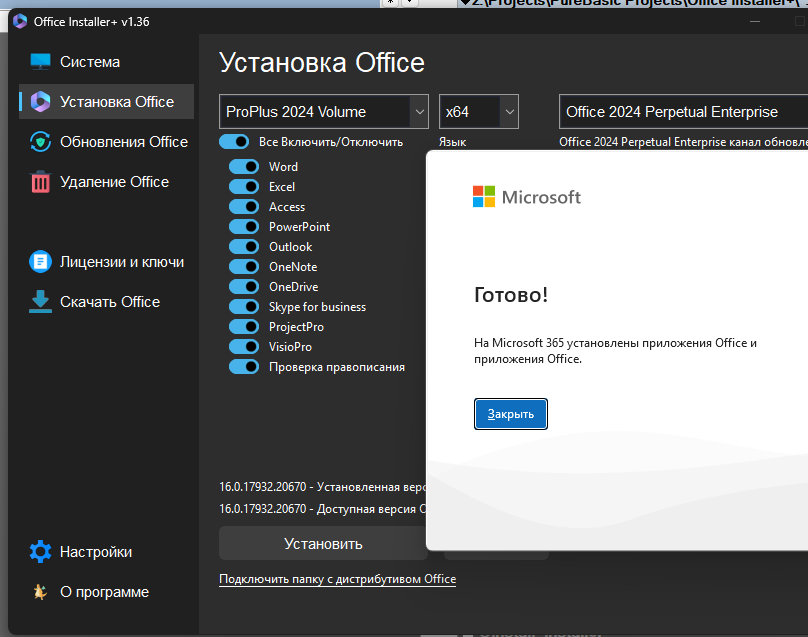The width and height of the screenshot is (808, 637).
Task: Click the Система monitor icon
Action: 40,62
